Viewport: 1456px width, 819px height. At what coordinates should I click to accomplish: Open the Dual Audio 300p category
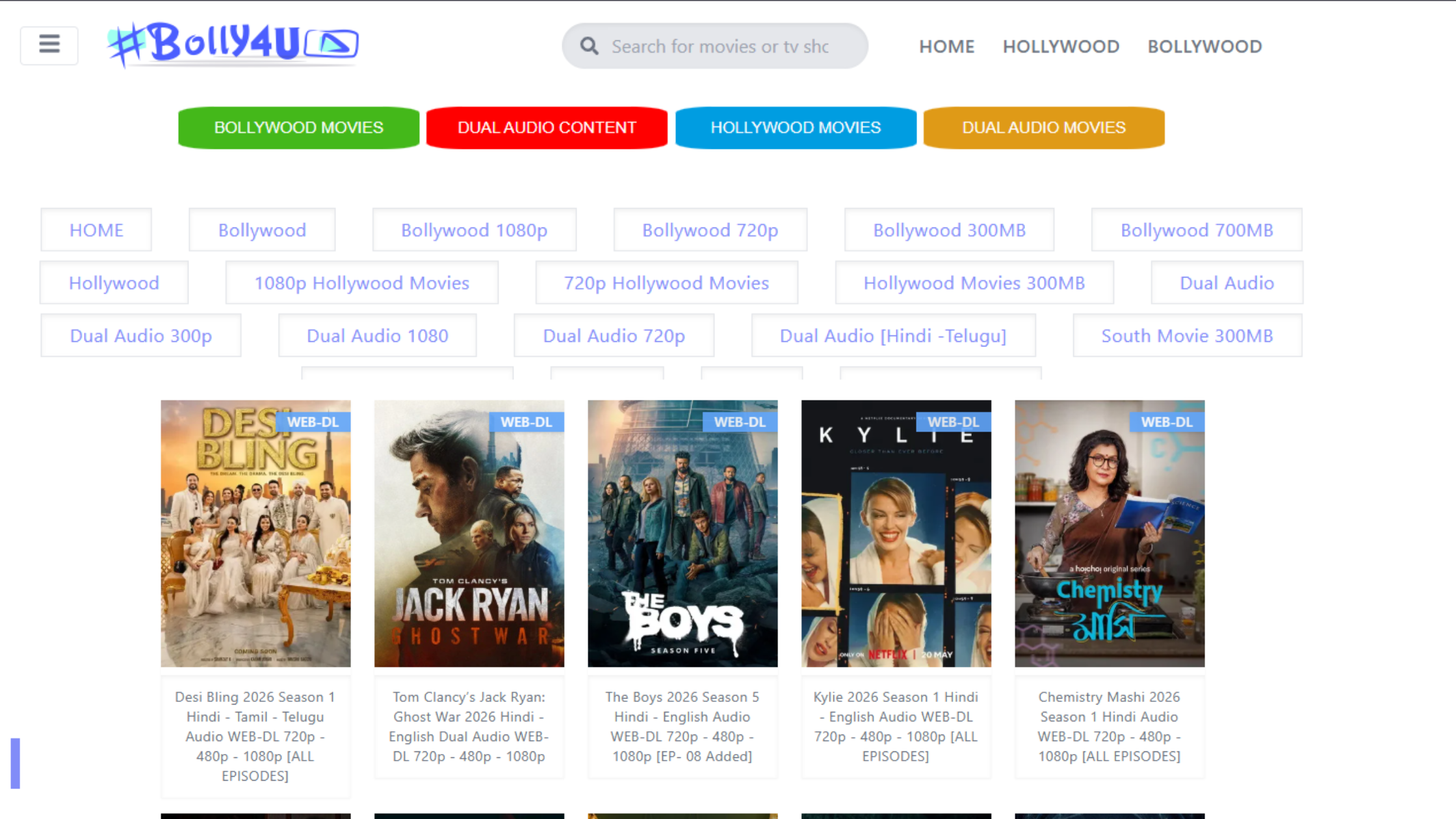click(141, 335)
